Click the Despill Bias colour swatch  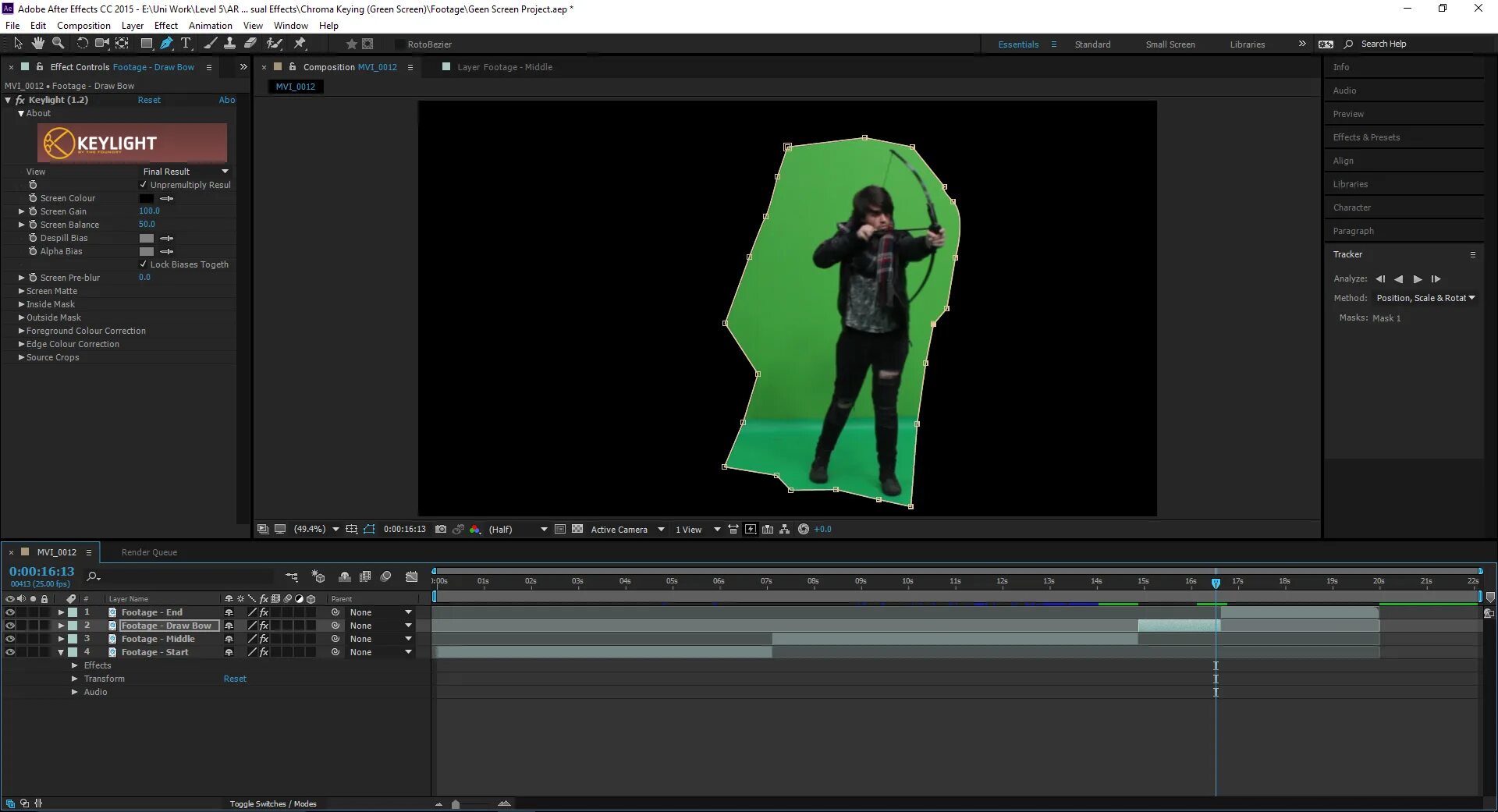pyautogui.click(x=146, y=238)
